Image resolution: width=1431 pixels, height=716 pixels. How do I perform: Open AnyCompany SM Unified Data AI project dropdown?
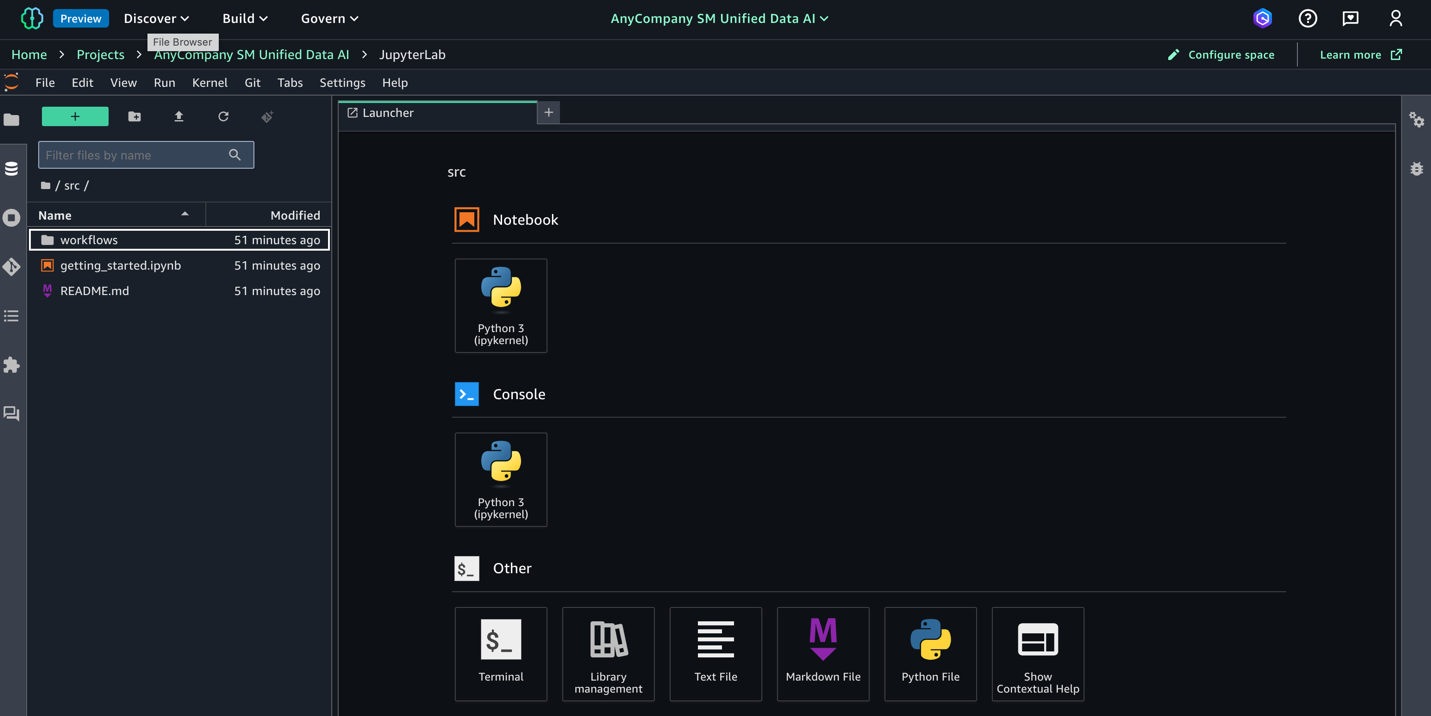[x=720, y=19]
